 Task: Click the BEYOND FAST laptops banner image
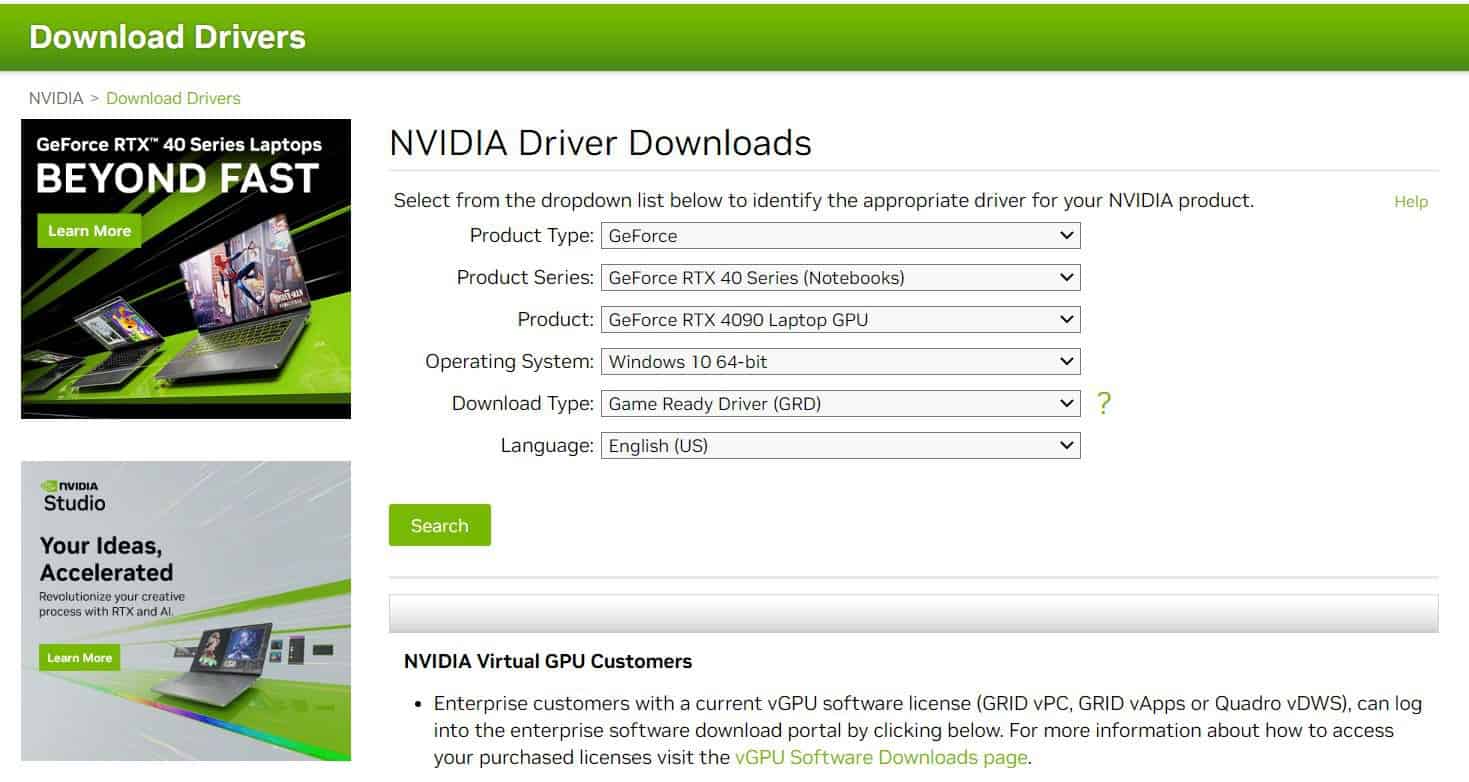coord(186,269)
